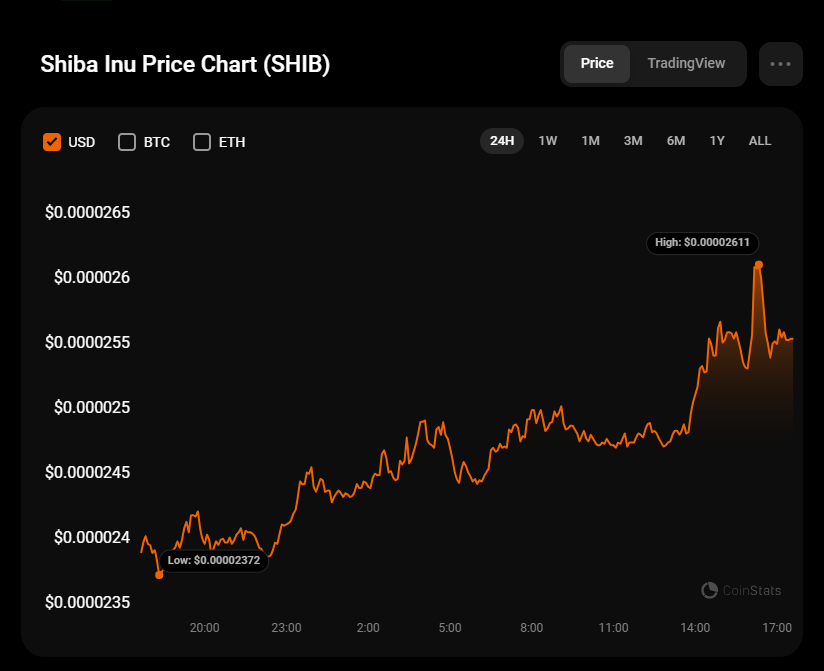Click the High: $0.00002611 label
This screenshot has width=824, height=671.
point(703,243)
